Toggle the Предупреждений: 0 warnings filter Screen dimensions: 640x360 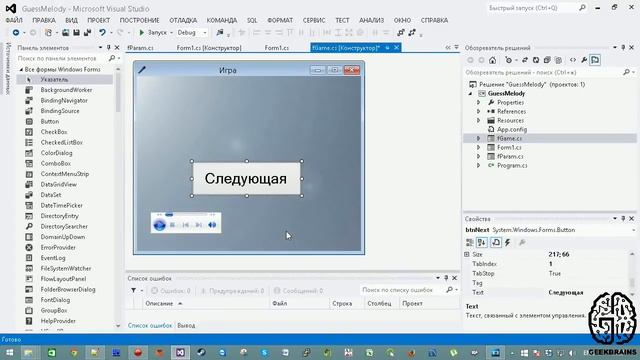click(232, 291)
